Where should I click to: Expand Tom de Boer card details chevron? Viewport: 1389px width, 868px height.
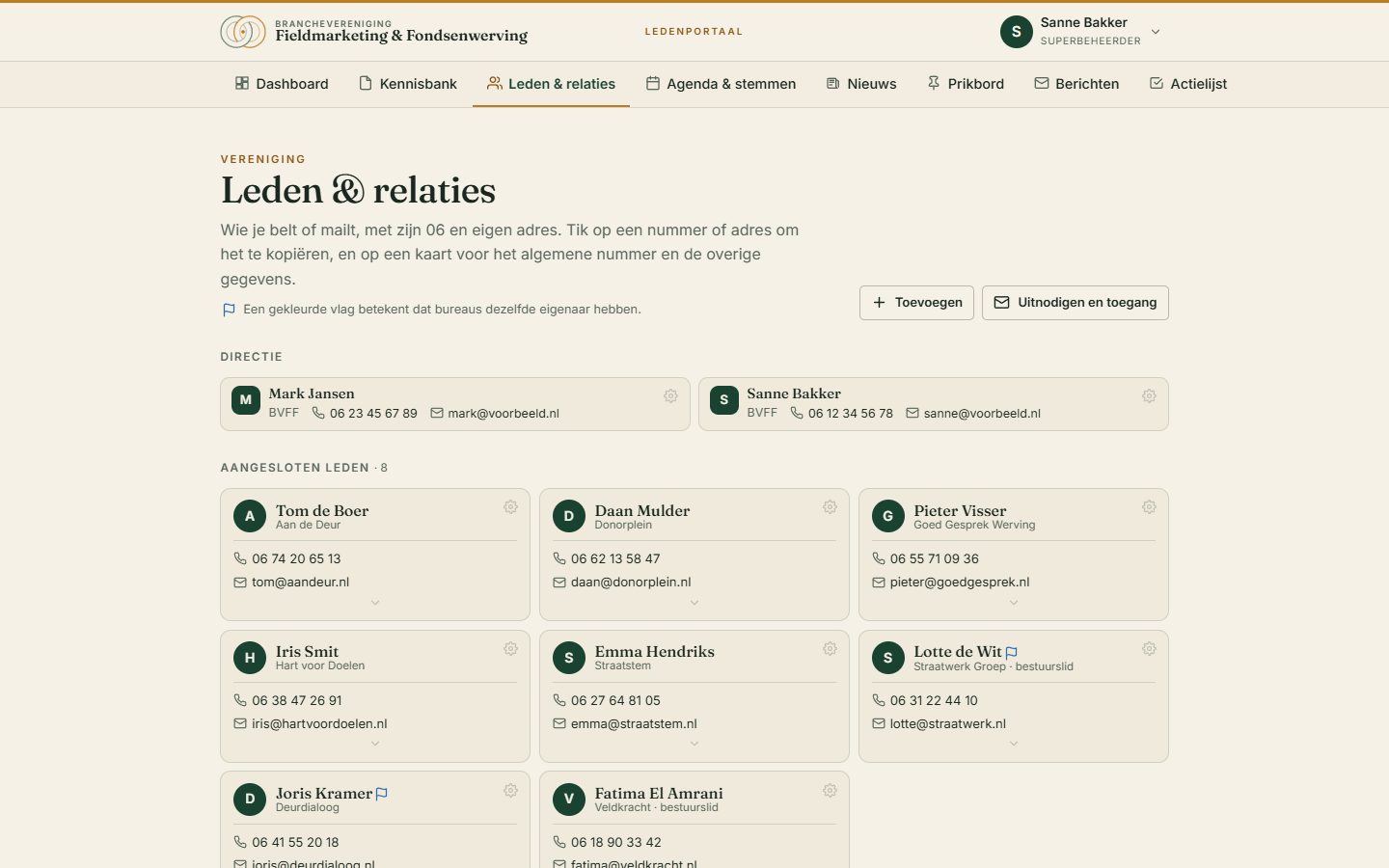375,603
